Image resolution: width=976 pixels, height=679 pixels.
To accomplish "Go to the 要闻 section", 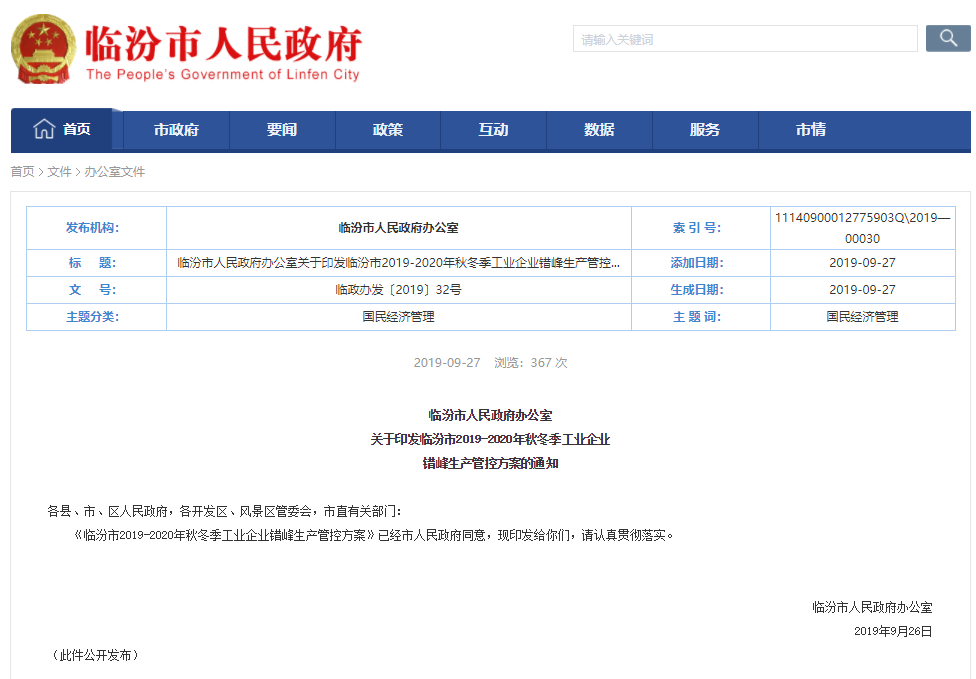I will point(282,129).
